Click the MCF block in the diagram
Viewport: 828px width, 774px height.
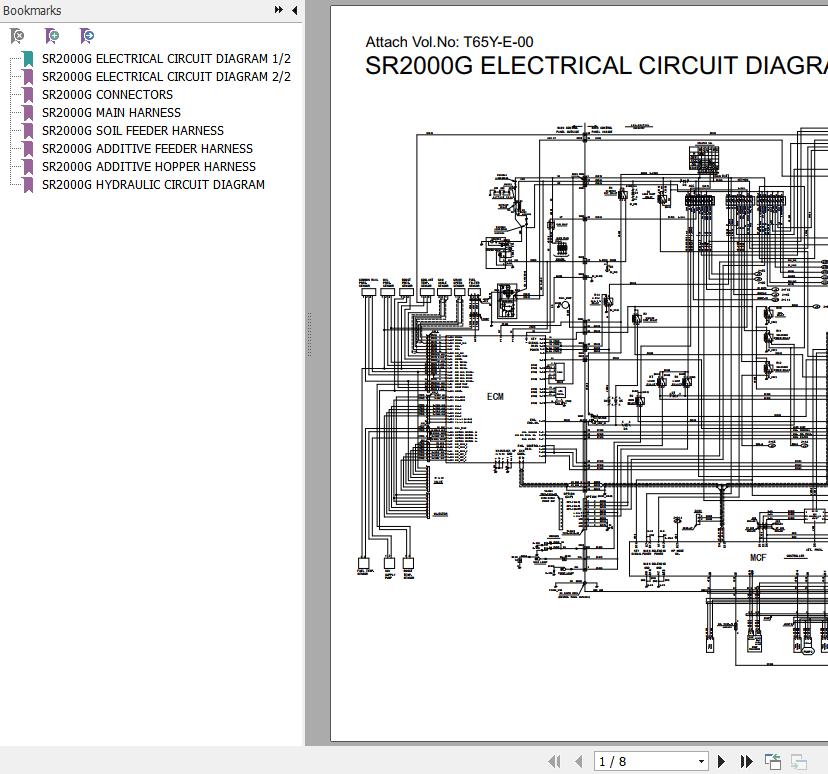coord(758,558)
